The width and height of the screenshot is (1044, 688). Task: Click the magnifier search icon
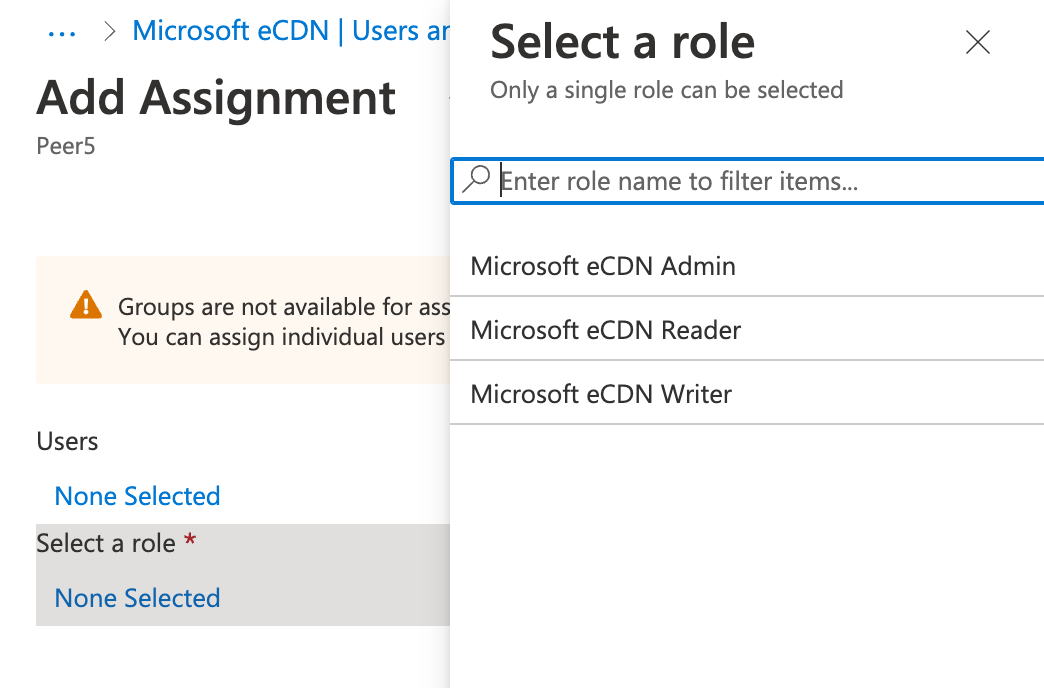[477, 180]
